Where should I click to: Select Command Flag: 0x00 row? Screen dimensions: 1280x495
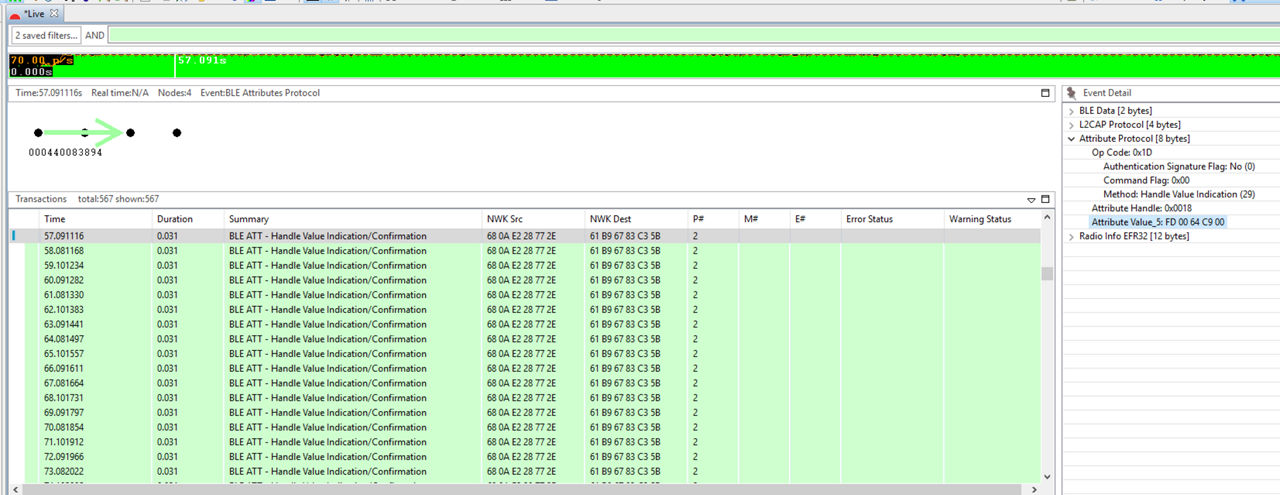coord(1146,180)
